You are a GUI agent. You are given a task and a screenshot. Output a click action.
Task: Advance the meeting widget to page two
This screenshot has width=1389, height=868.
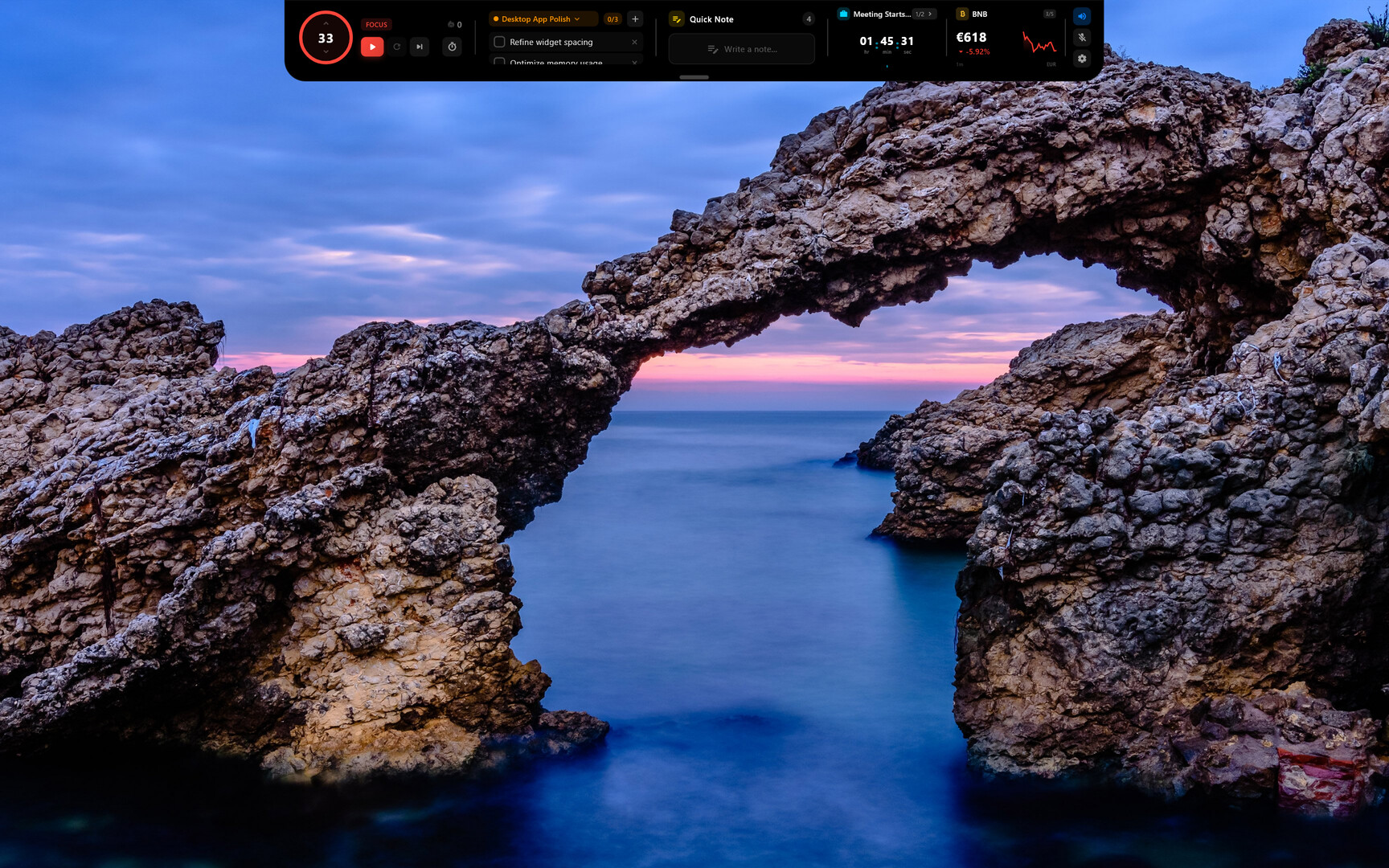(931, 14)
